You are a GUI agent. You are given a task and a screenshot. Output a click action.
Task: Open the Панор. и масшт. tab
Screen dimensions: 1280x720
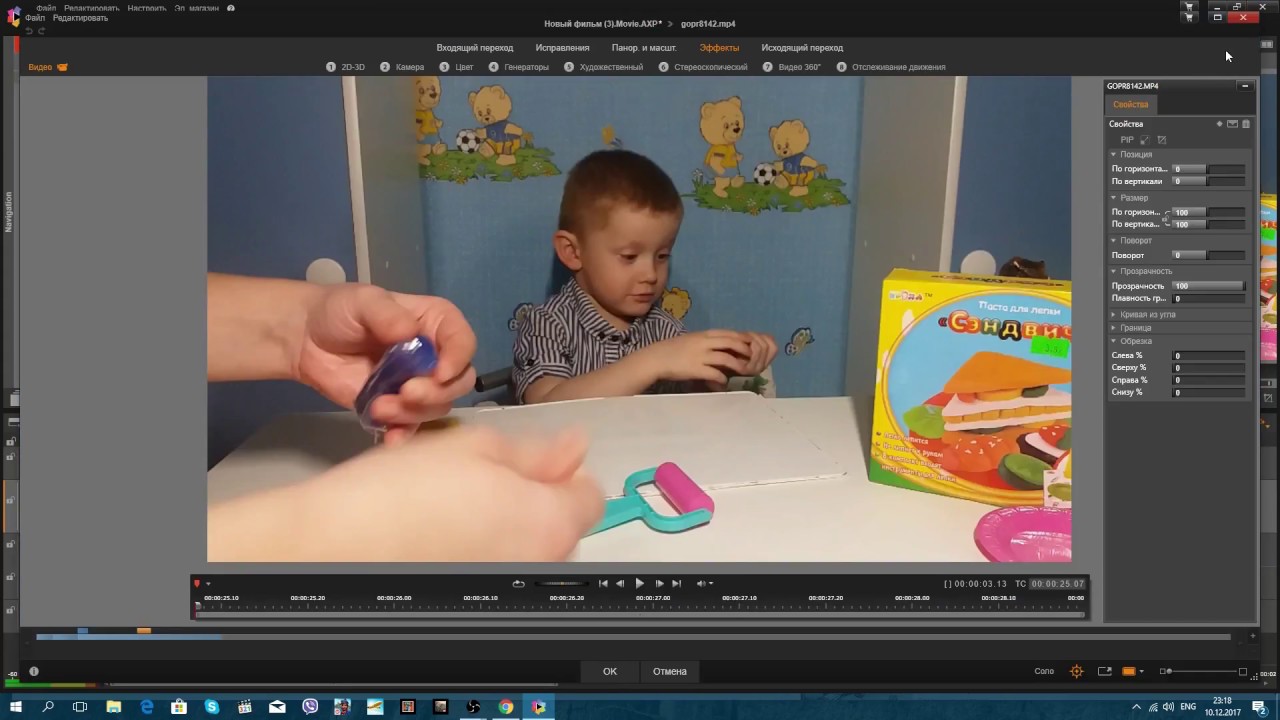pyautogui.click(x=644, y=48)
